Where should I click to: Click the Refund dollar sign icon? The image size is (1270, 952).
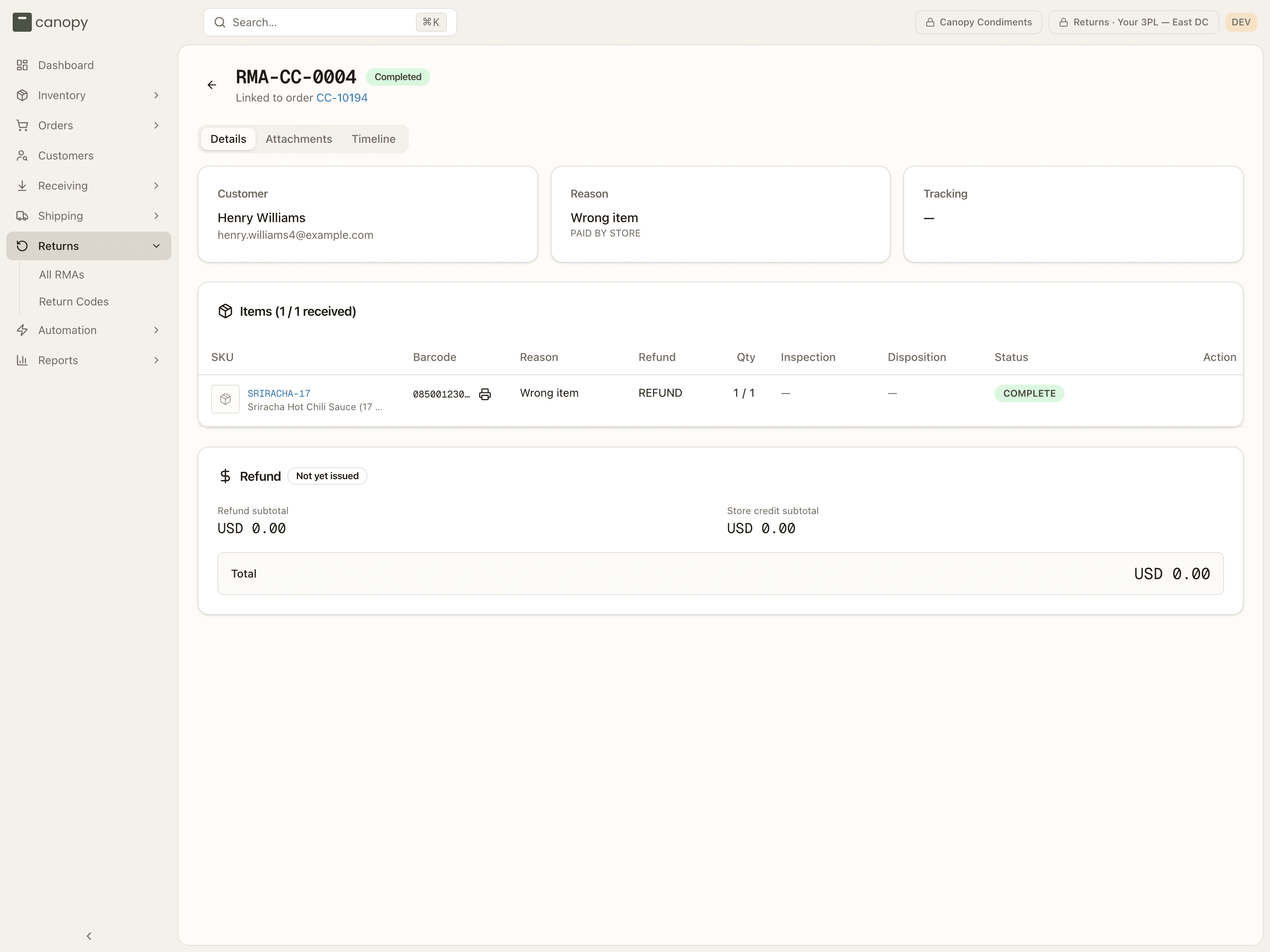pos(225,476)
